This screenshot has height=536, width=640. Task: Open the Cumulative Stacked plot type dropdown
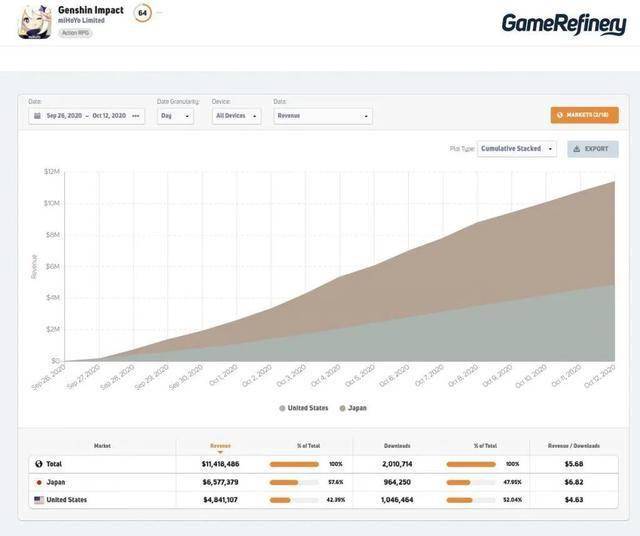(x=517, y=149)
